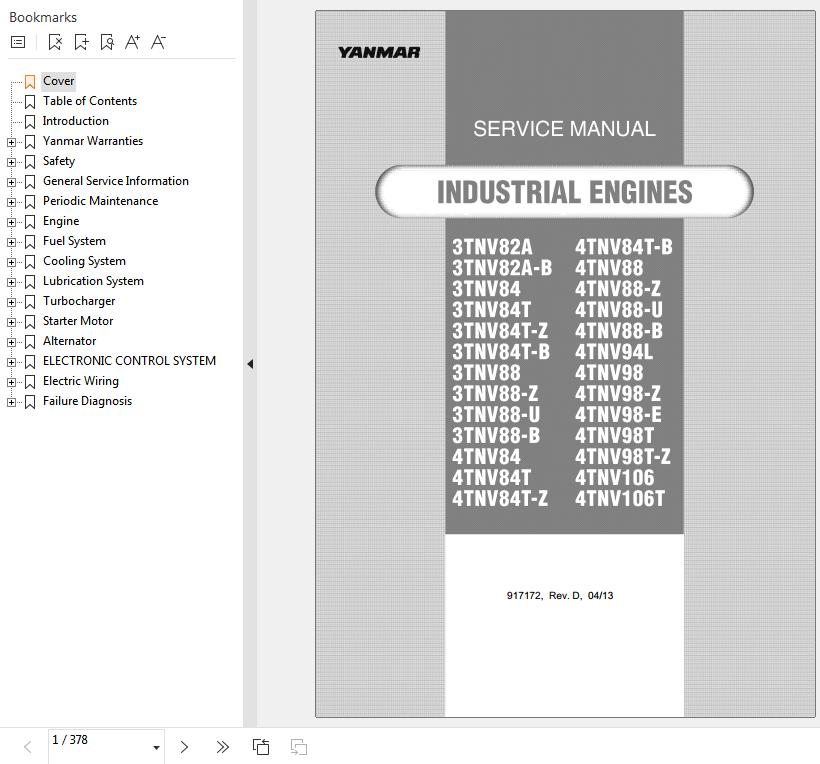This screenshot has height=764, width=820.
Task: Click the go to previous view icon
Action: pos(261,747)
